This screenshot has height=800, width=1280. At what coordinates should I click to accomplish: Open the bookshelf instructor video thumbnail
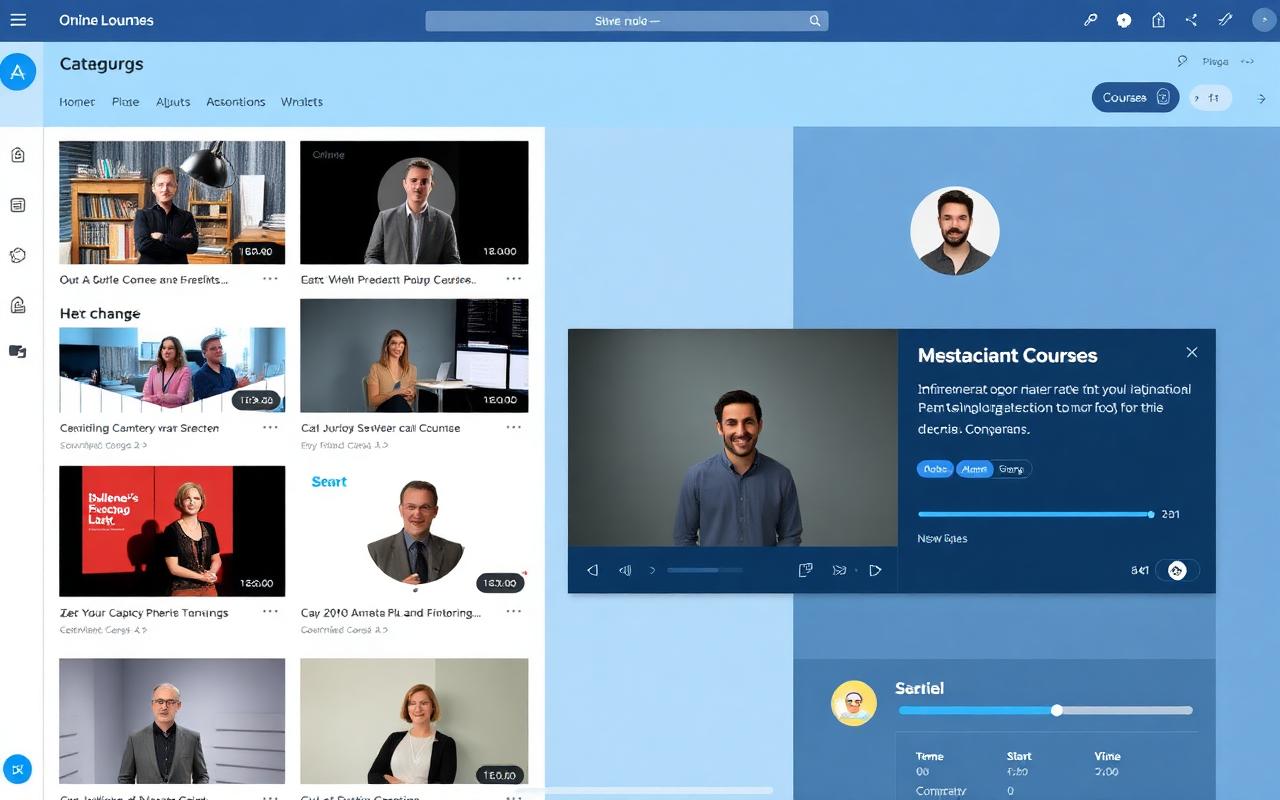172,202
